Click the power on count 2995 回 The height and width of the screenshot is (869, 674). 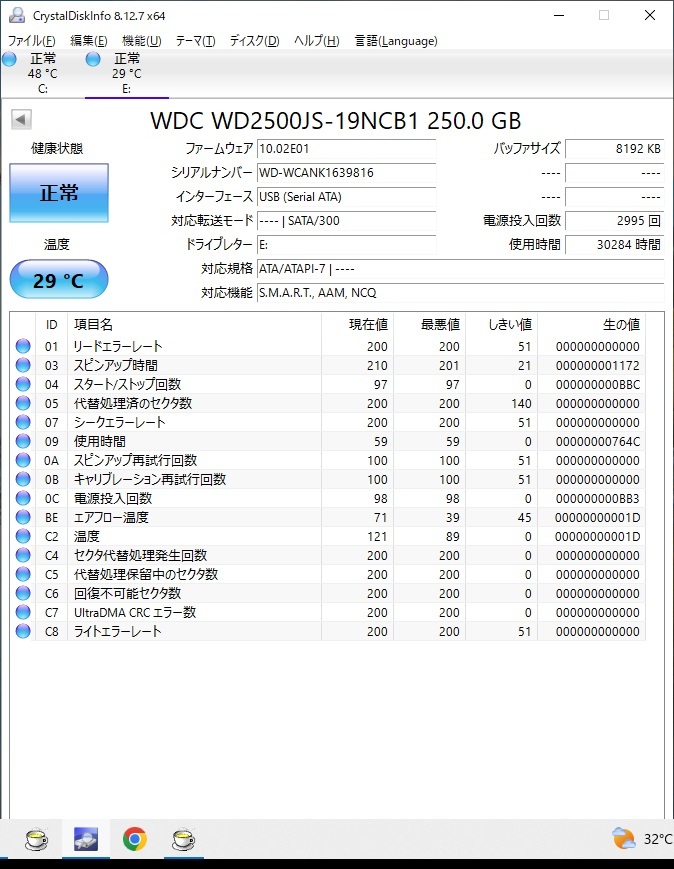coord(615,221)
